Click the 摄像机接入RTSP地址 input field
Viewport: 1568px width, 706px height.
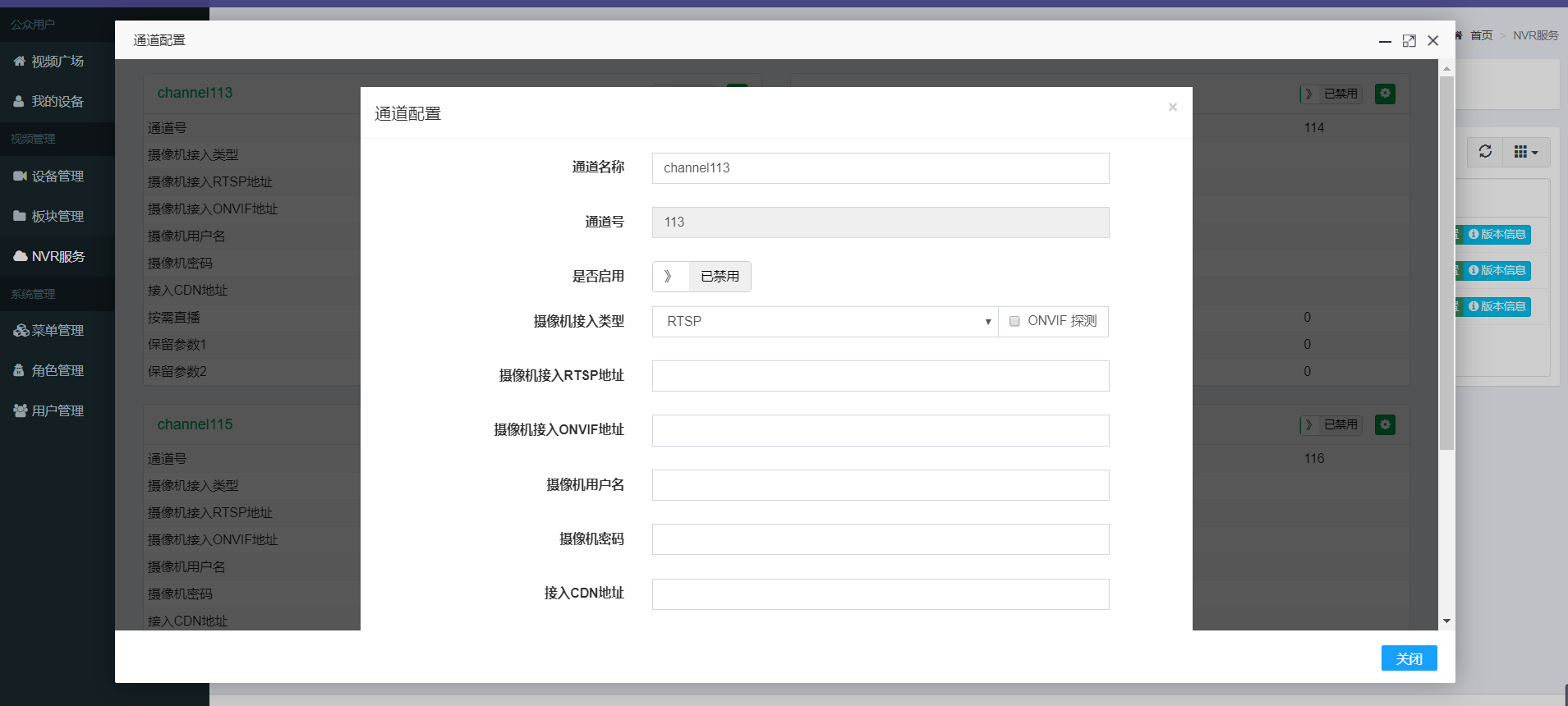pos(881,376)
